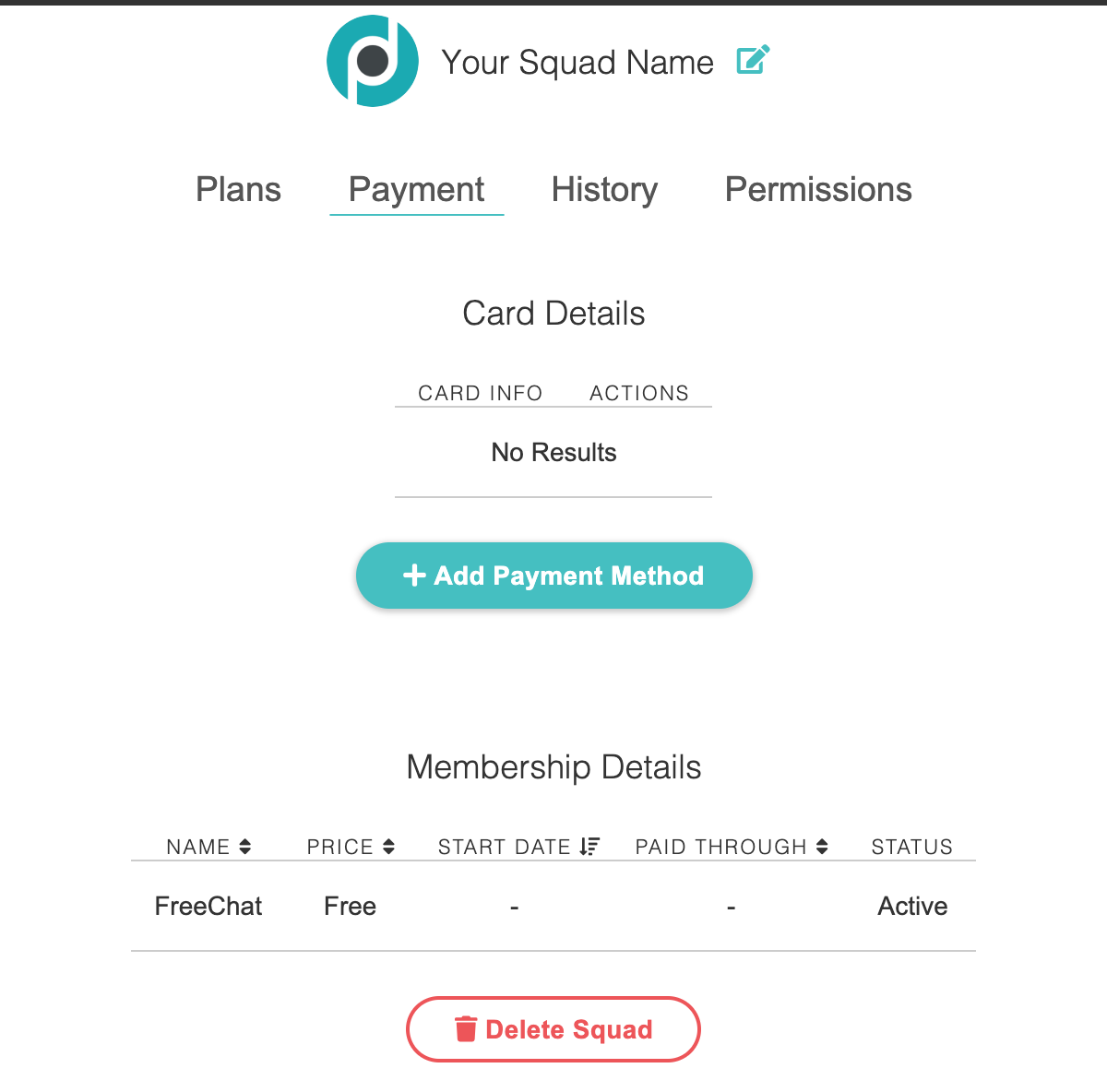
Task: Sort by Paid Through column arrows
Action: (822, 847)
